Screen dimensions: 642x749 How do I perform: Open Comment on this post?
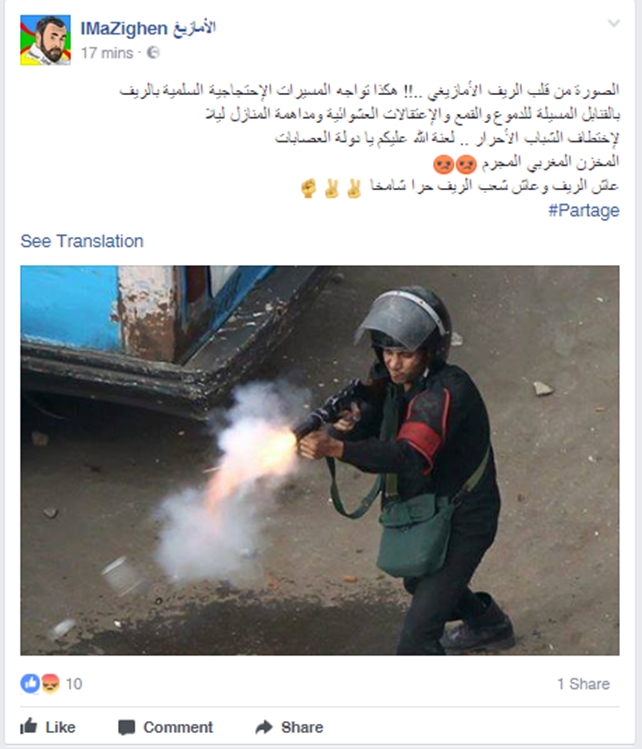pyautogui.click(x=178, y=728)
